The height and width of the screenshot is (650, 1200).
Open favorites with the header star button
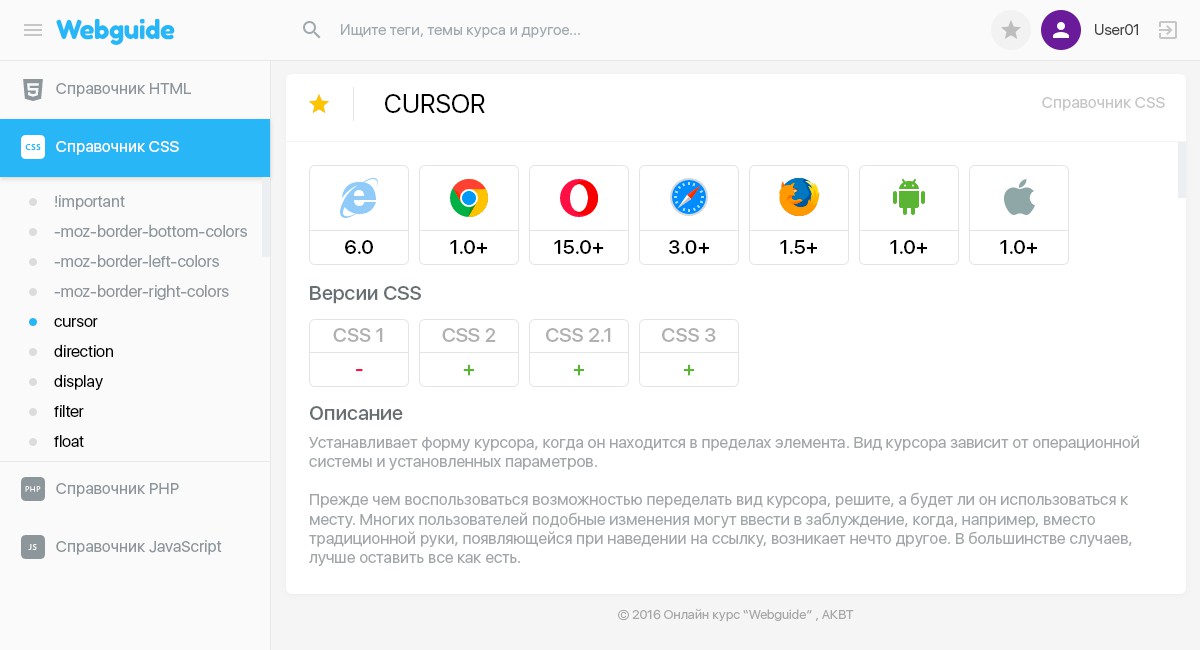(x=1010, y=30)
